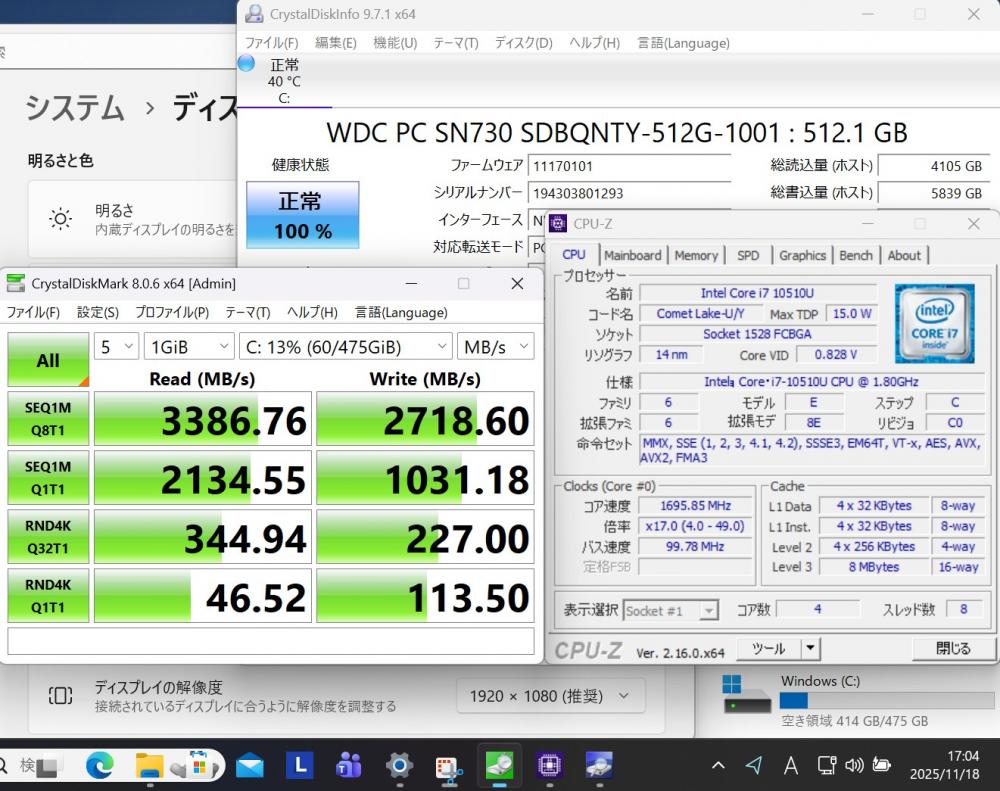The width and height of the screenshot is (1000, 791).
Task: Switch to the Mainboard tab in CPU-Z
Action: tap(632, 255)
